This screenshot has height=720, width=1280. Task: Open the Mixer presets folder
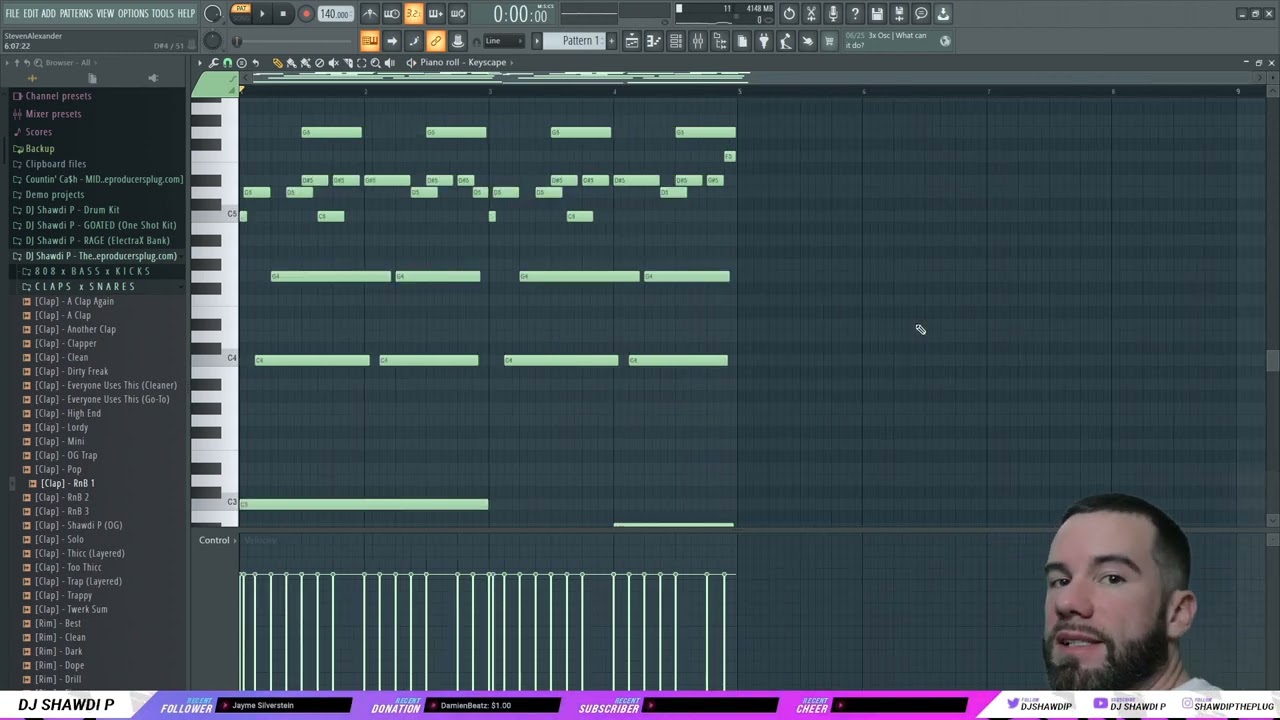coord(53,114)
